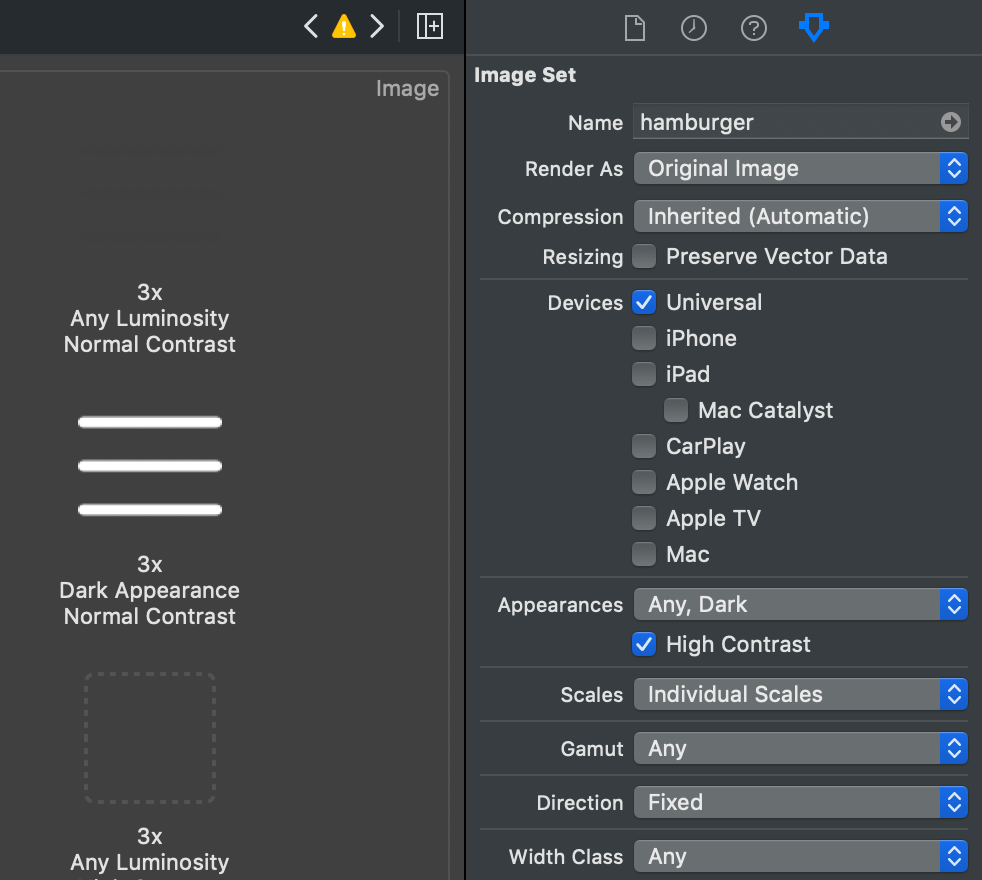The image size is (982, 880).
Task: Open the Render As dropdown
Action: coord(800,169)
